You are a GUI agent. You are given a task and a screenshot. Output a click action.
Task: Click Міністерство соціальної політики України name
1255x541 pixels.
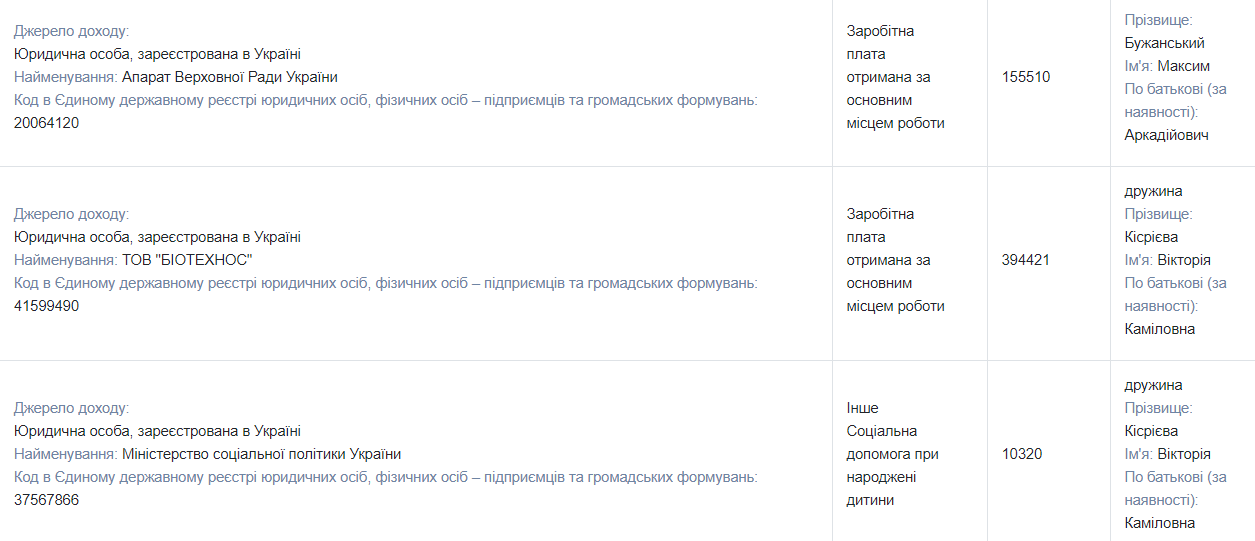point(261,454)
